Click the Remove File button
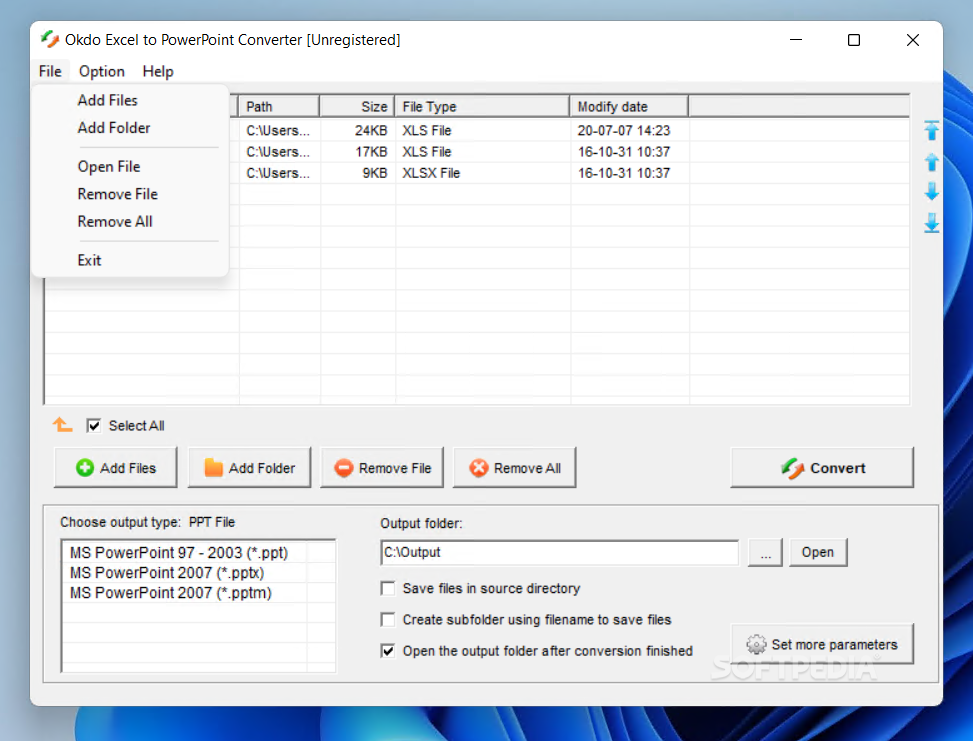Screen dimensions: 973x741 pyautogui.click(x=382, y=468)
